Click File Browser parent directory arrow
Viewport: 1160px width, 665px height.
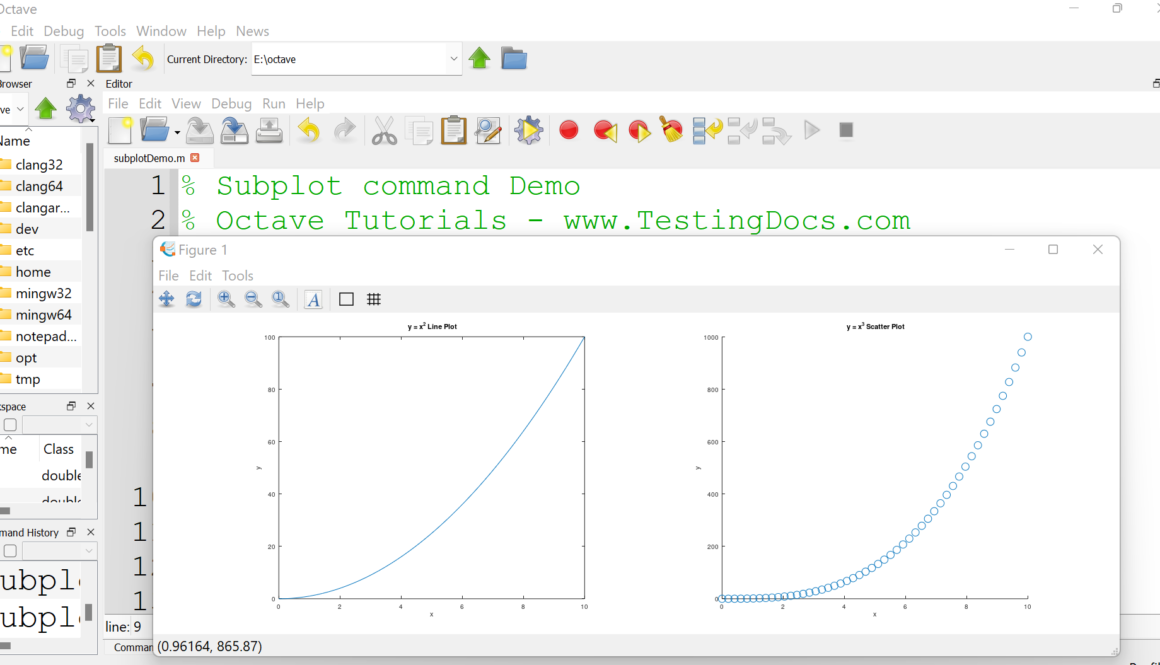tap(46, 109)
